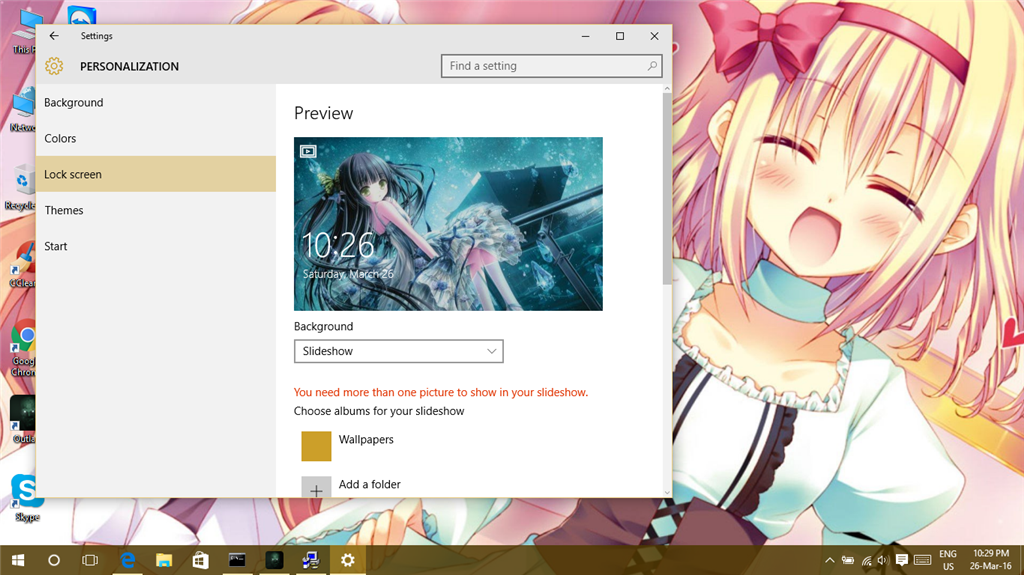1024x575 pixels.
Task: Click the settings window scrollbar
Action: [667, 189]
